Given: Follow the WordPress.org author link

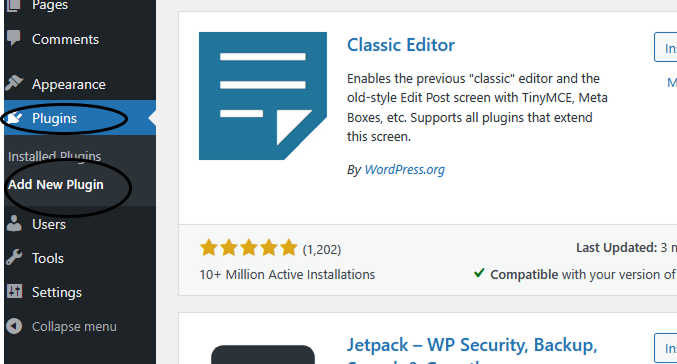Looking at the screenshot, I should tap(404, 169).
